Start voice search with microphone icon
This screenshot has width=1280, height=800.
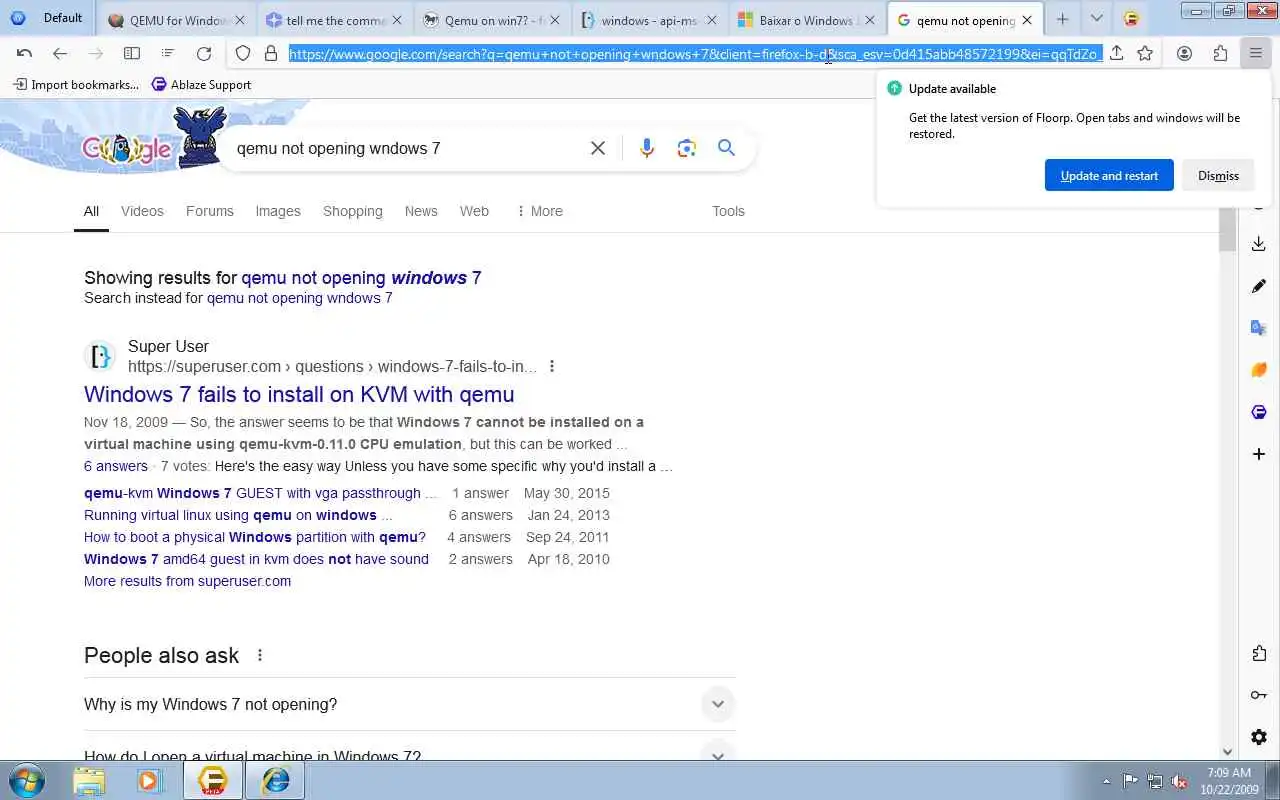pyautogui.click(x=647, y=148)
